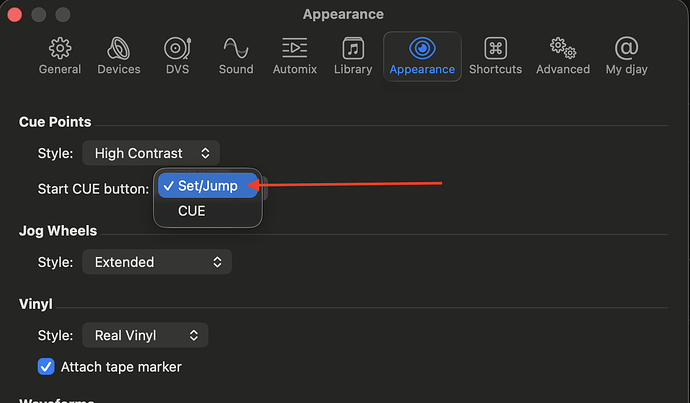The width and height of the screenshot is (690, 403).
Task: Choose the CUE menu option
Action: [192, 211]
